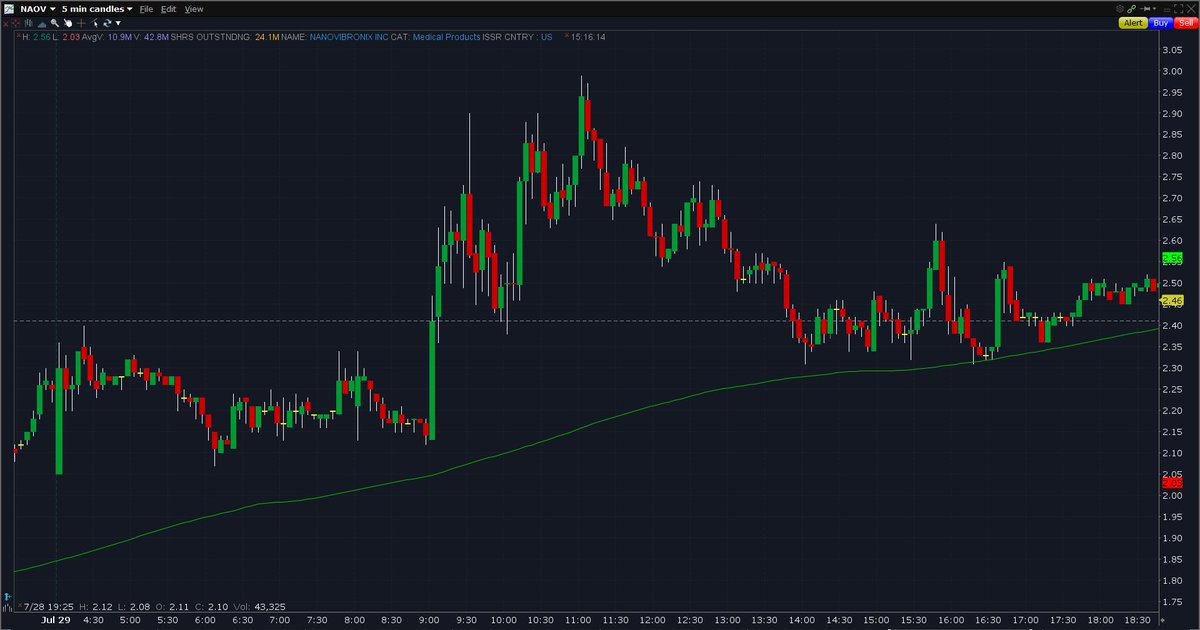Open the Edit menu
1200x630 pixels.
pos(168,9)
